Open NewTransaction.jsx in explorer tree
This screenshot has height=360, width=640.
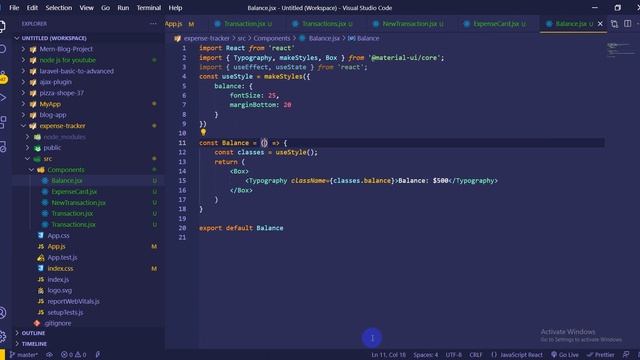point(79,203)
